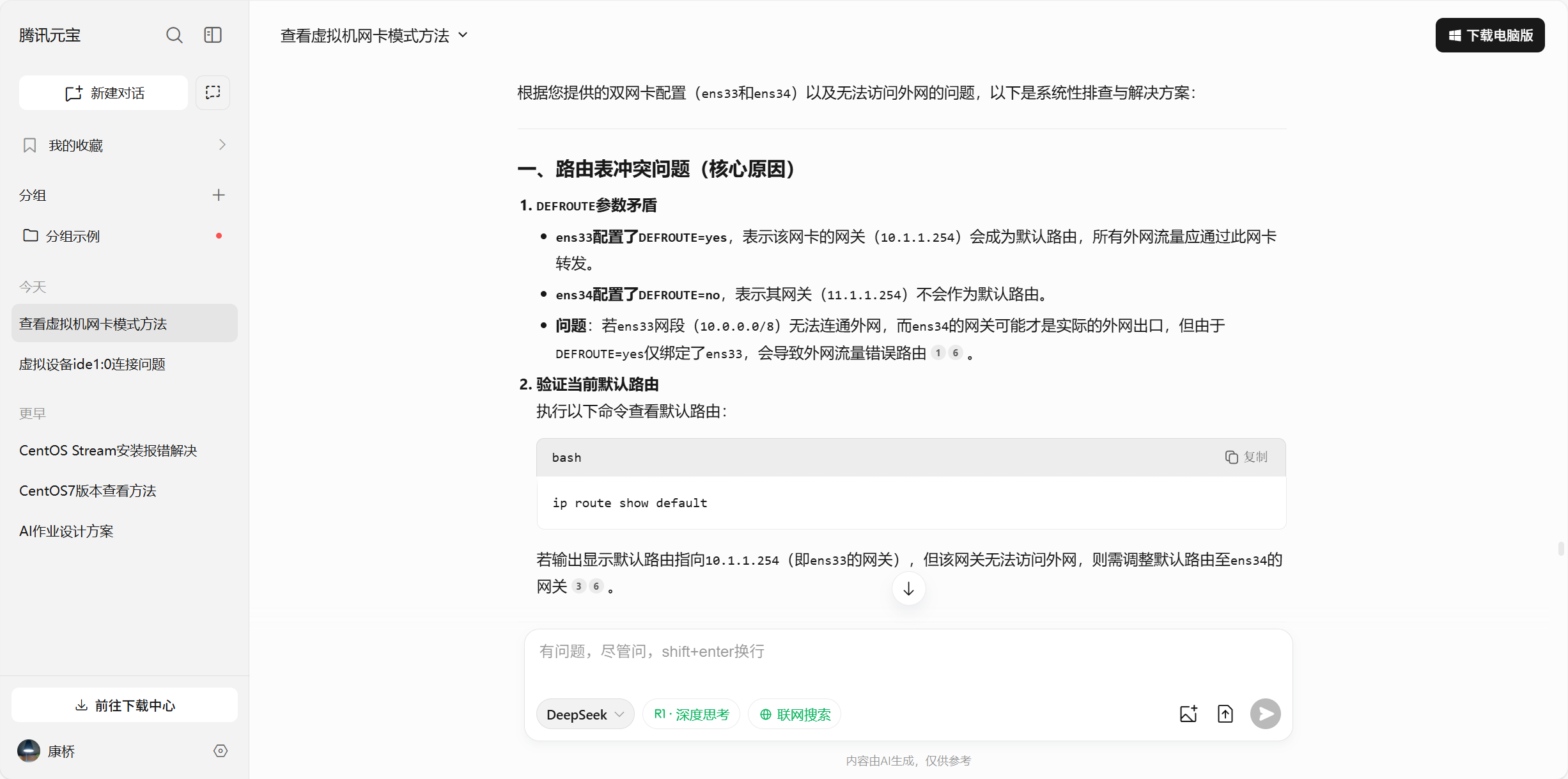
Task: Click the scroll-to-bottom arrow button
Action: [x=908, y=588]
